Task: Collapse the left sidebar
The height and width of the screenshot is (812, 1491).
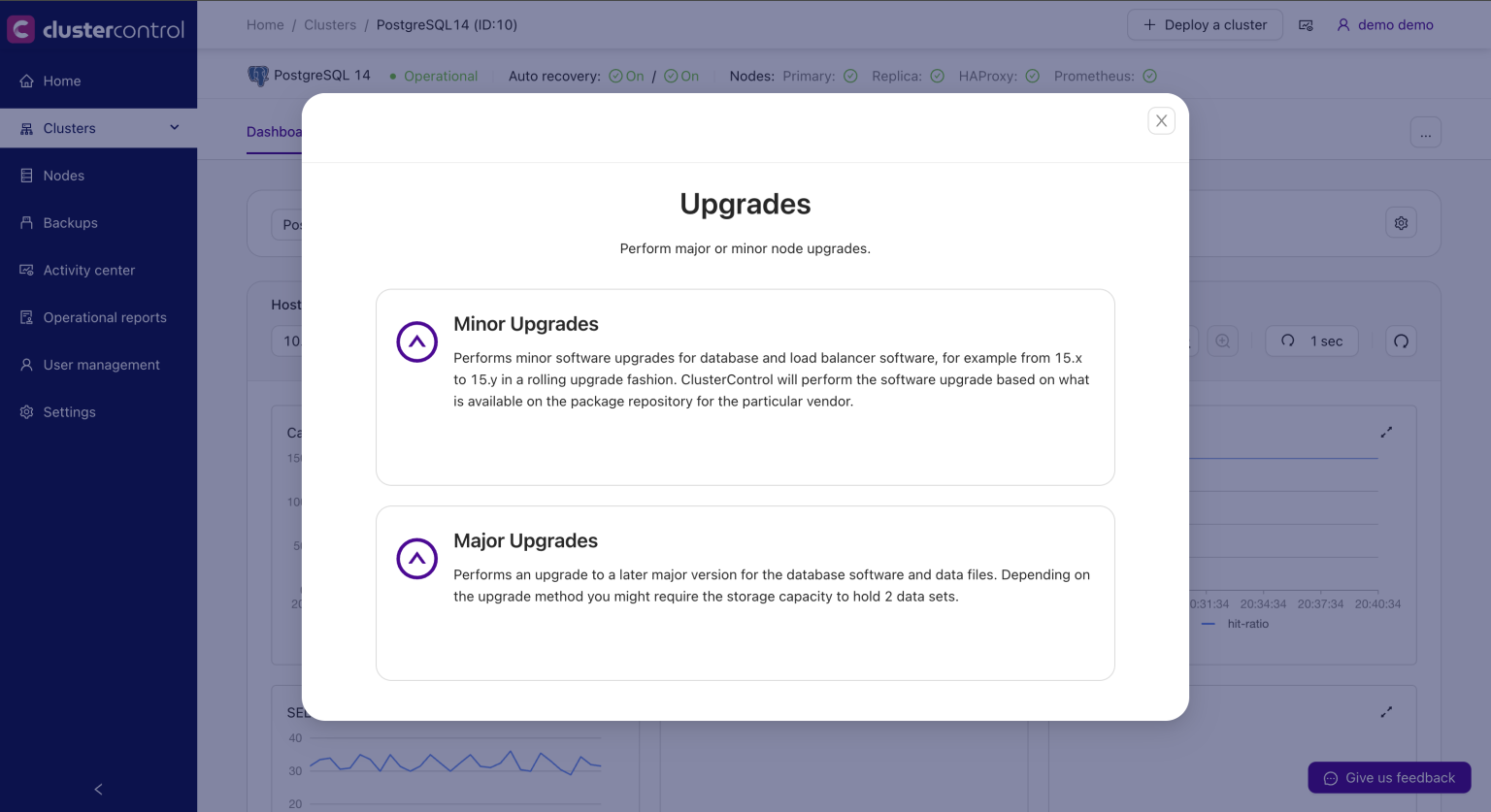Action: click(x=98, y=790)
